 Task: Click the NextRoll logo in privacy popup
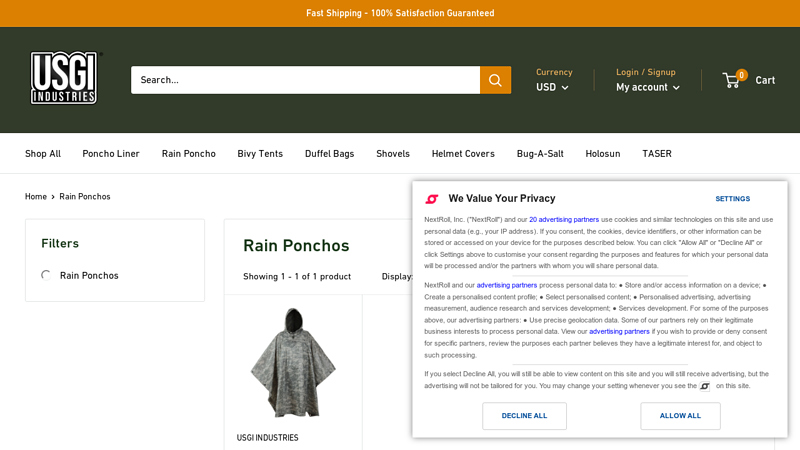click(x=432, y=199)
